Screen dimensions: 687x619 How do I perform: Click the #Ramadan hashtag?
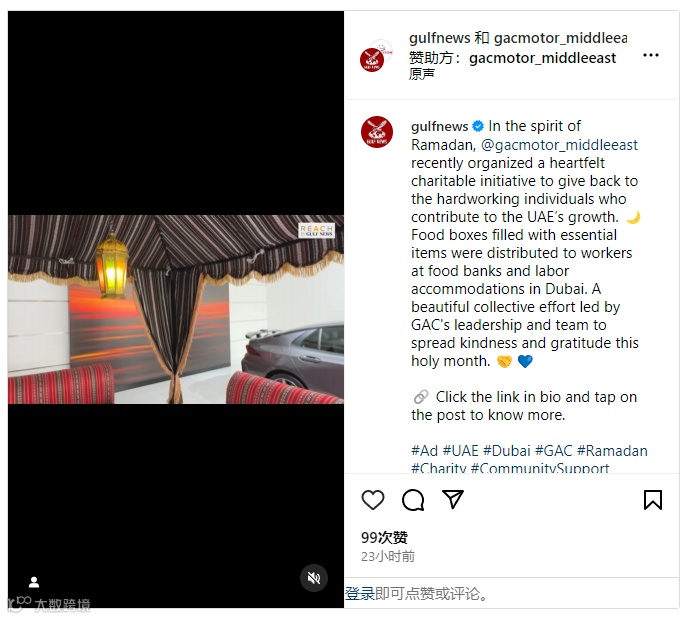click(x=612, y=450)
